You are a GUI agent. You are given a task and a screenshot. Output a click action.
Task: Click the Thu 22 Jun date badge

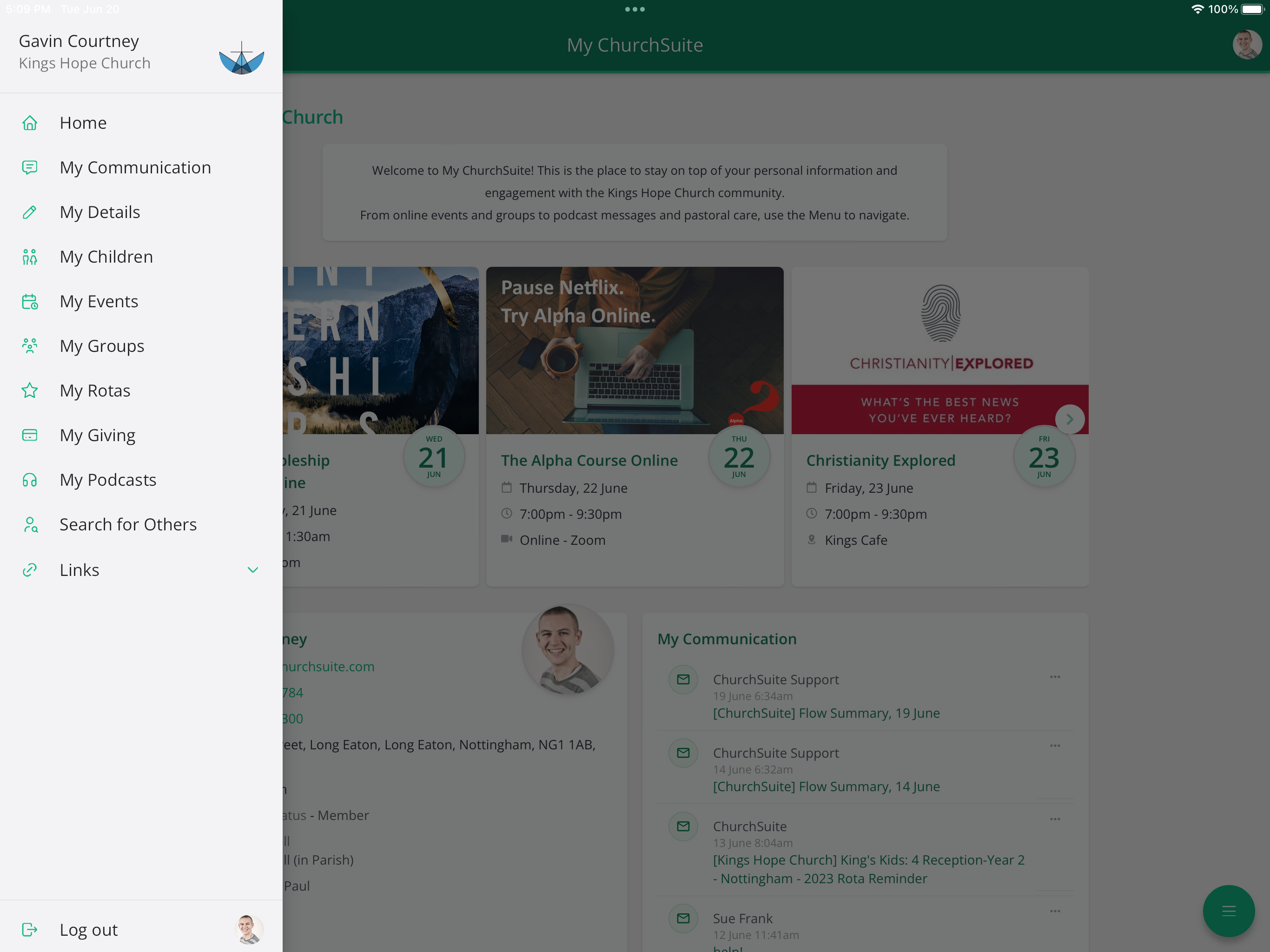click(x=739, y=457)
